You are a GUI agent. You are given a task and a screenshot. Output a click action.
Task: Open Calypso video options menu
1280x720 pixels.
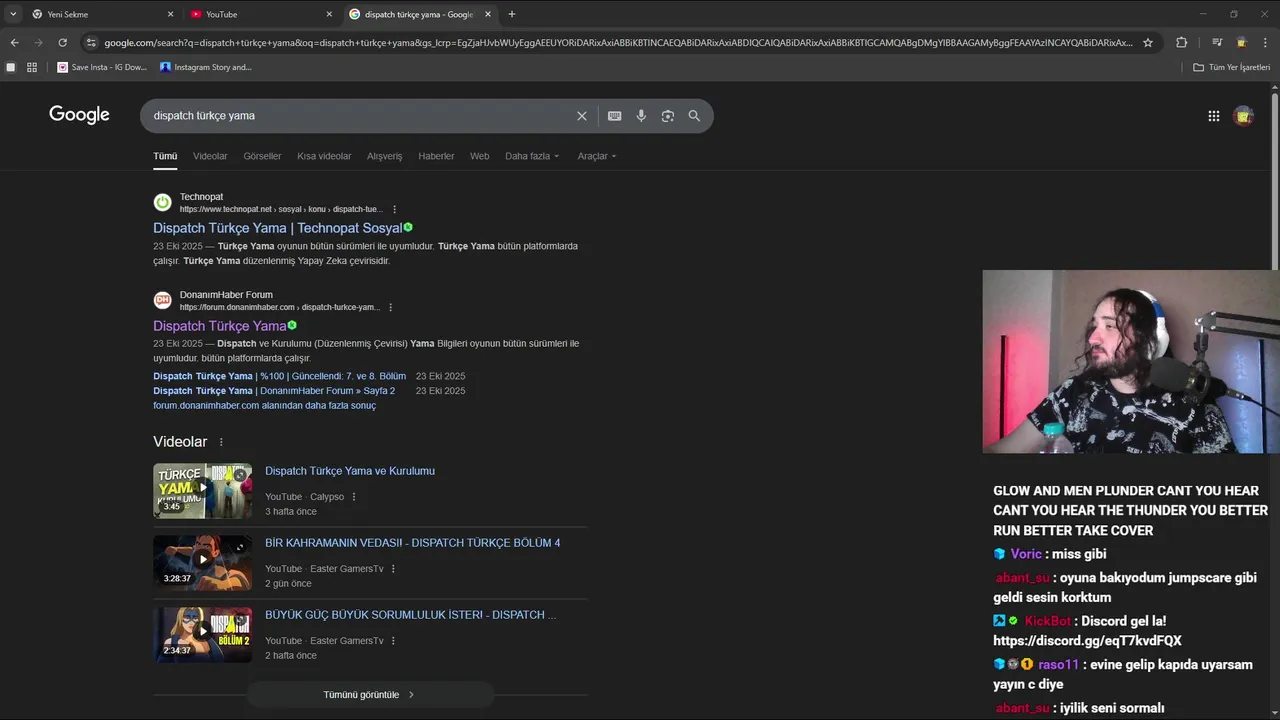click(354, 497)
